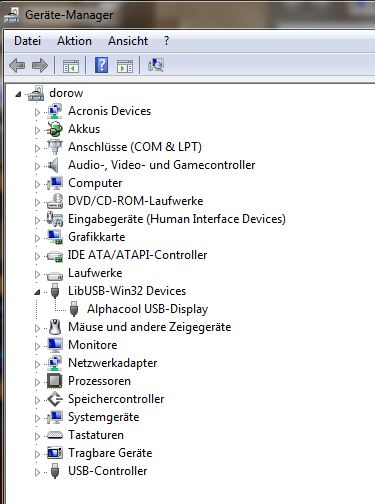
Task: Expand the Netzwerkadapter category
Action: tap(37, 364)
